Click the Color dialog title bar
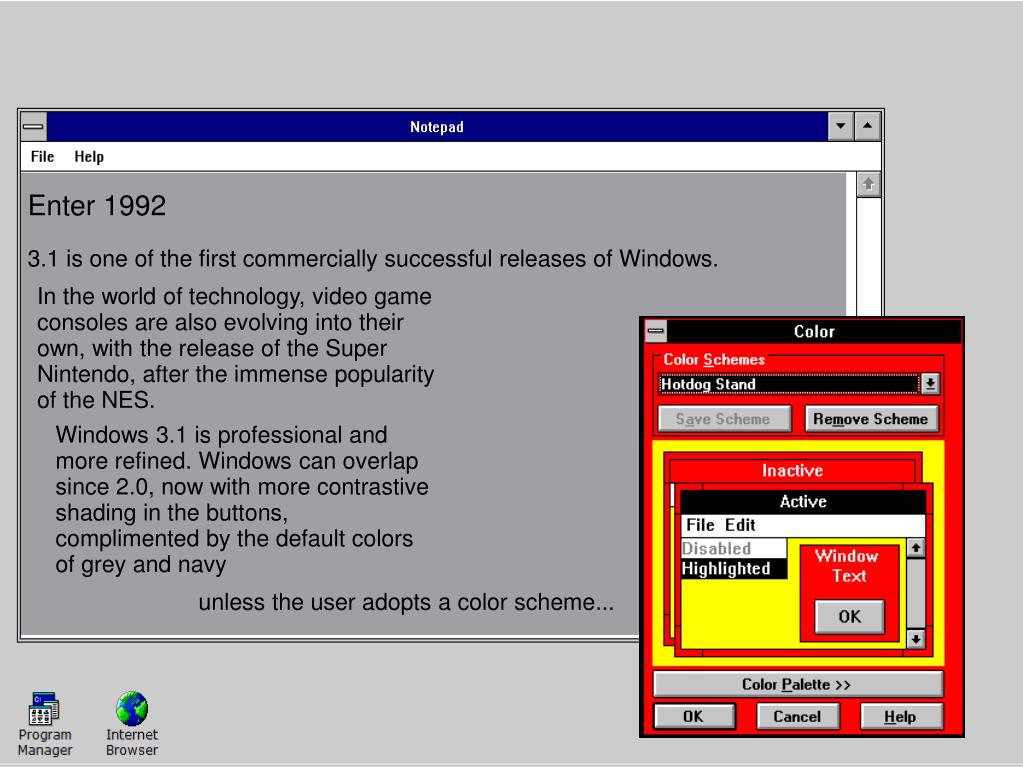 [814, 331]
